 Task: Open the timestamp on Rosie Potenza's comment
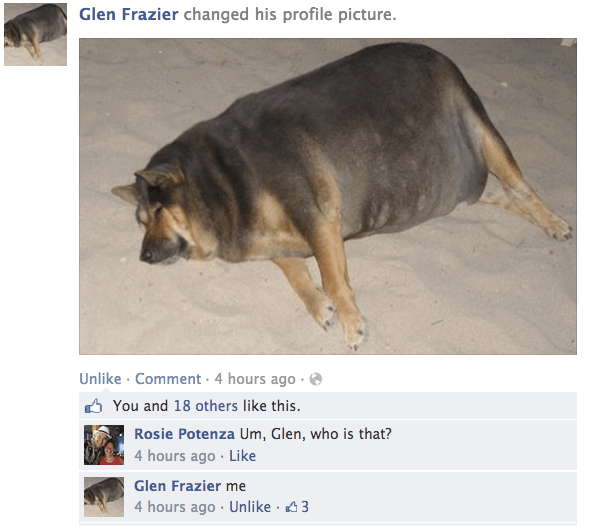click(174, 456)
